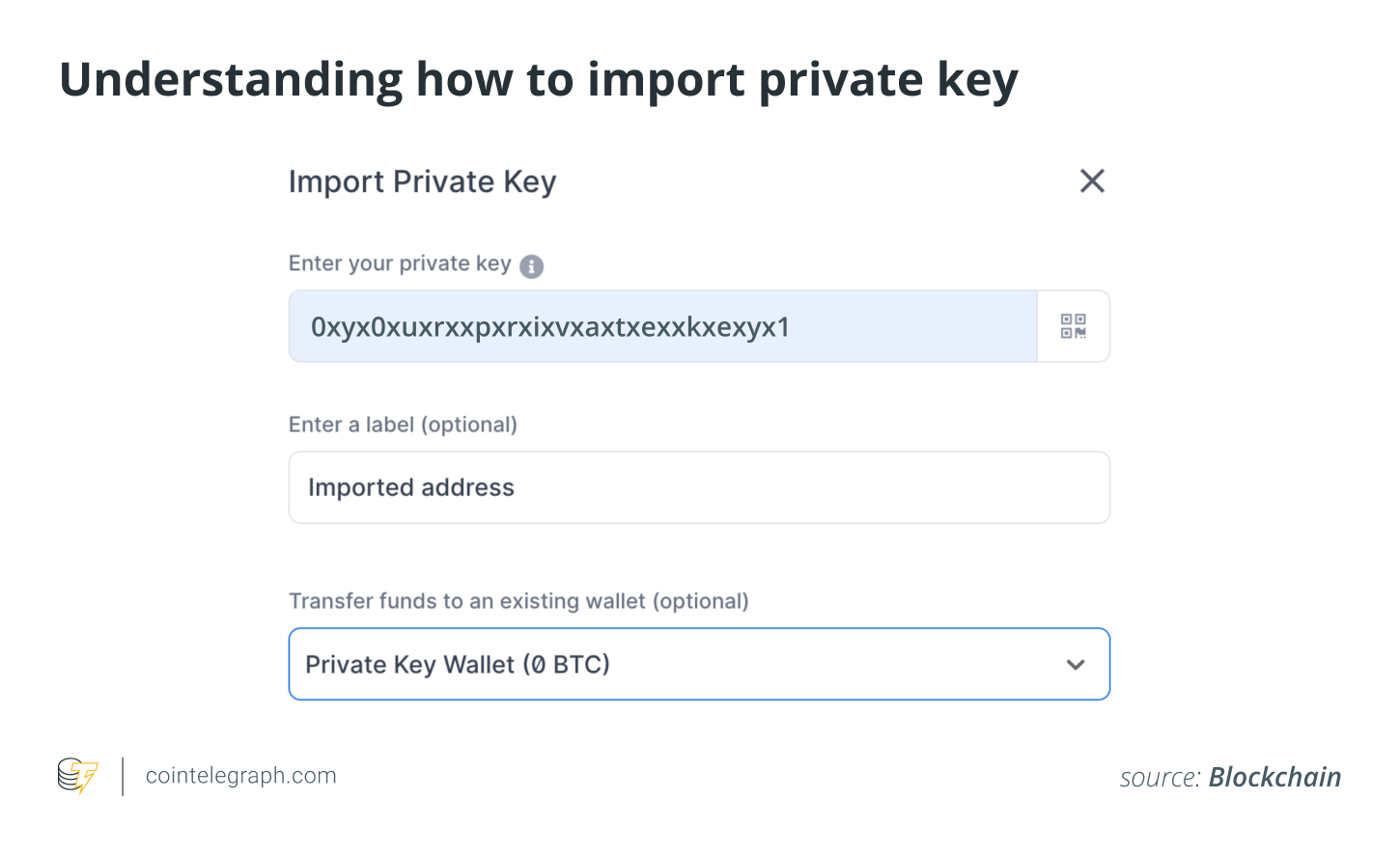
Task: Select Private Key Wallet (0 BTC) option
Action: 458,665
